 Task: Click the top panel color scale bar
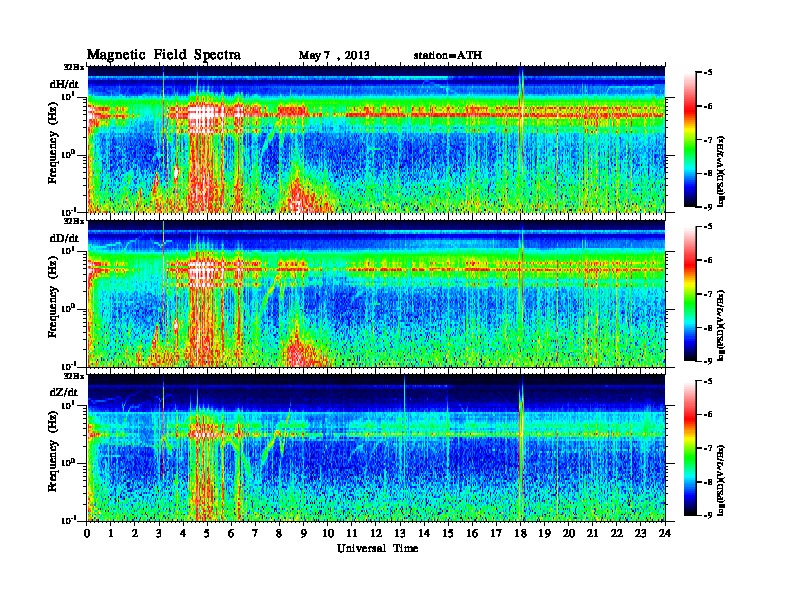pos(690,139)
